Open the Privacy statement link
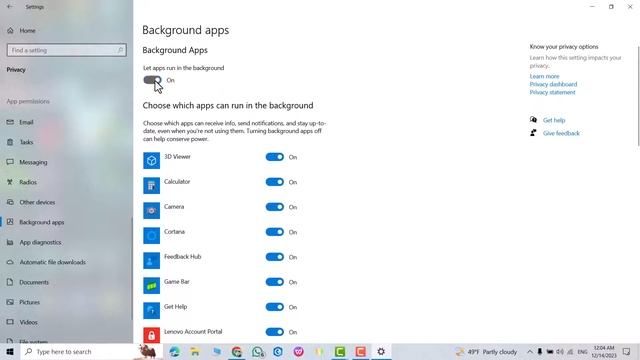Screen dimensions: 640x360 click(552, 92)
